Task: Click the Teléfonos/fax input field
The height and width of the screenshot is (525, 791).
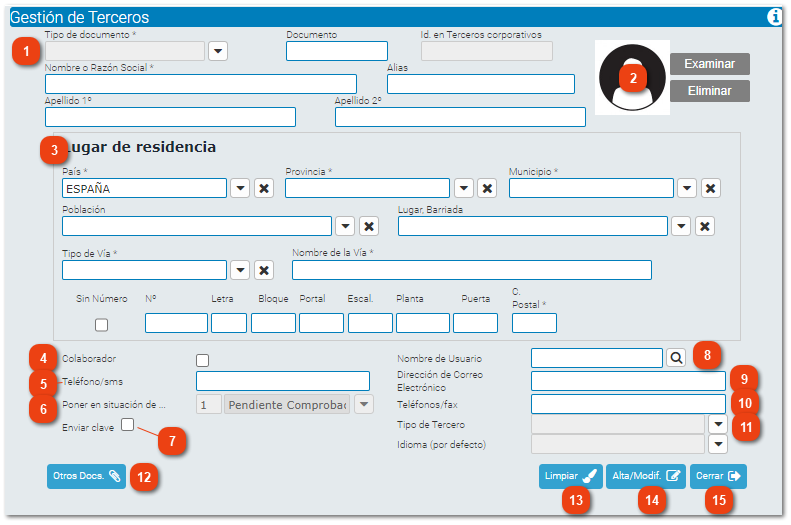Action: pos(628,404)
